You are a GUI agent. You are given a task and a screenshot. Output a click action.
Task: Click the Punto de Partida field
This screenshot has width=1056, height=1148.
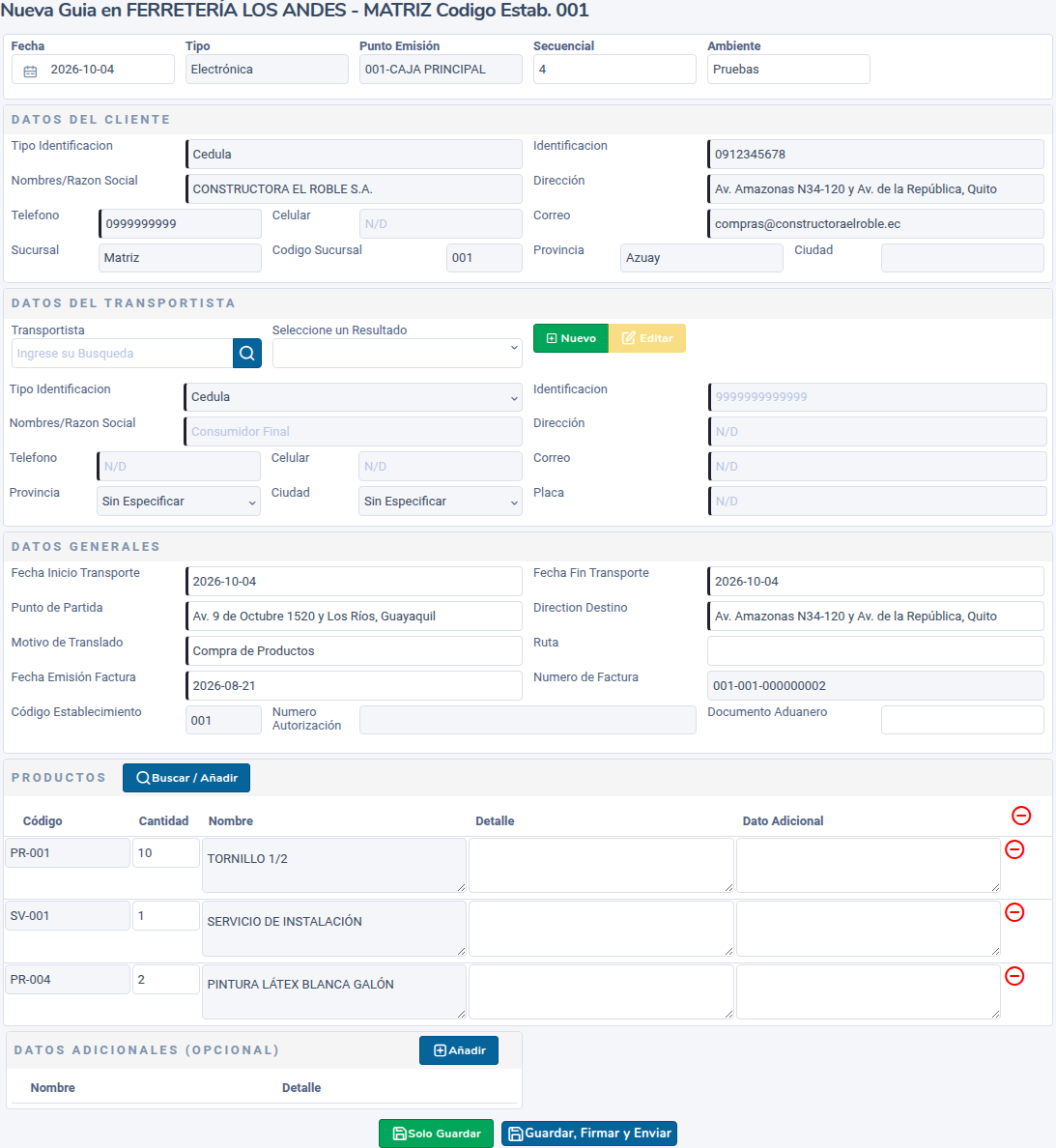click(x=355, y=616)
